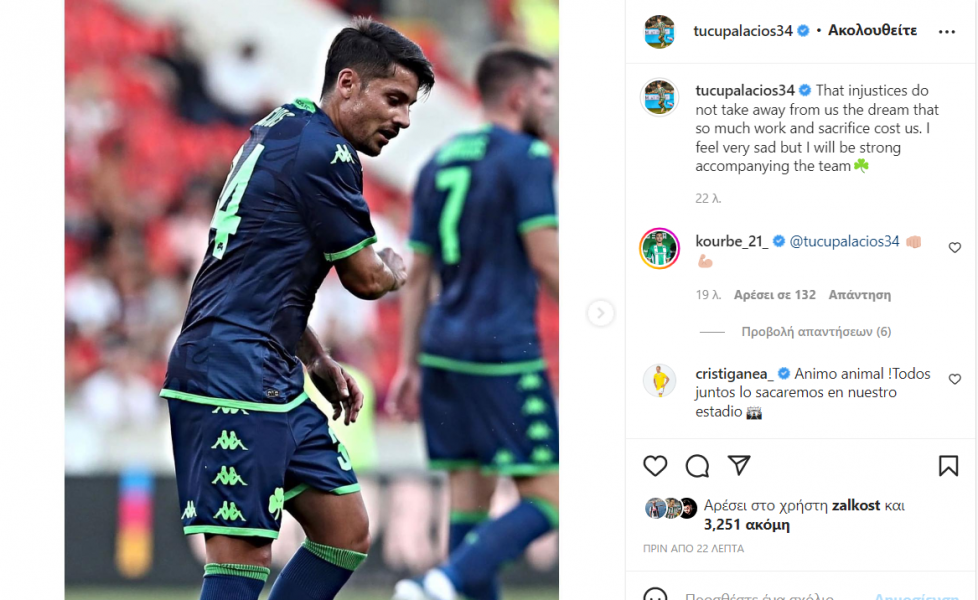Open tucupalacios34 profile from header username
The image size is (978, 600).
pos(743,31)
